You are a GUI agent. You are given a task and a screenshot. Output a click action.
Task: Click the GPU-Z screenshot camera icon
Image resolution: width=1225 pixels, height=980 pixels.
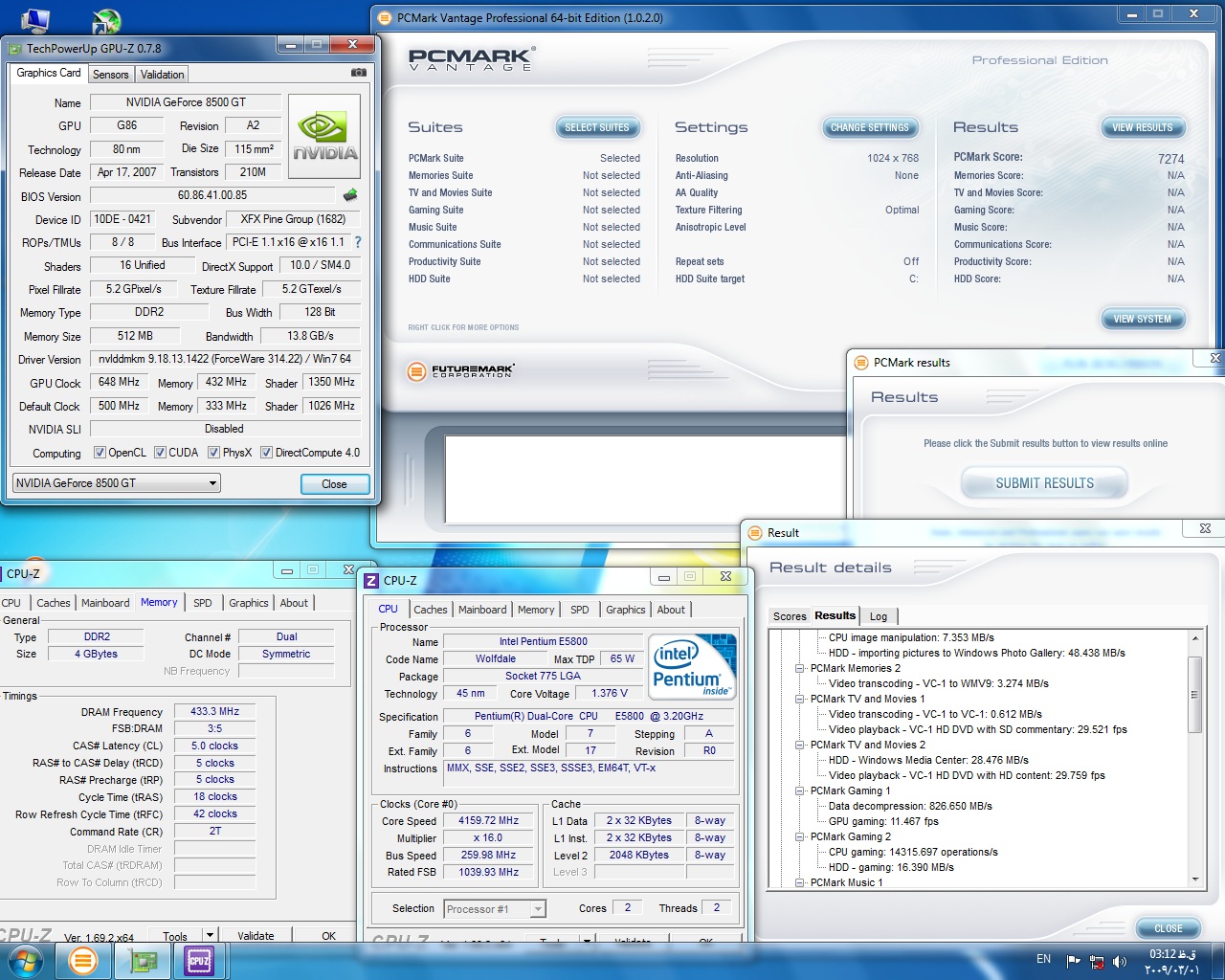[x=359, y=73]
